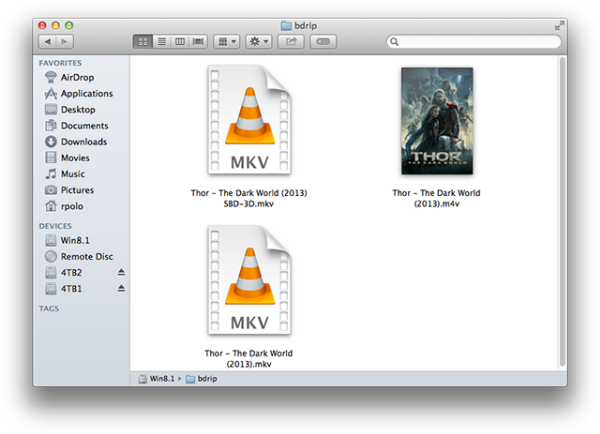
Task: Open the item arrangement dropdown
Action: 227,41
